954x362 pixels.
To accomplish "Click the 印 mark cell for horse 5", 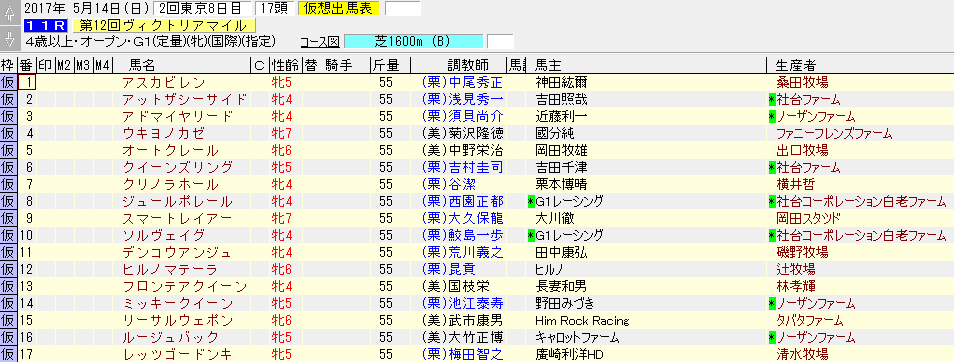I will tap(46, 150).
